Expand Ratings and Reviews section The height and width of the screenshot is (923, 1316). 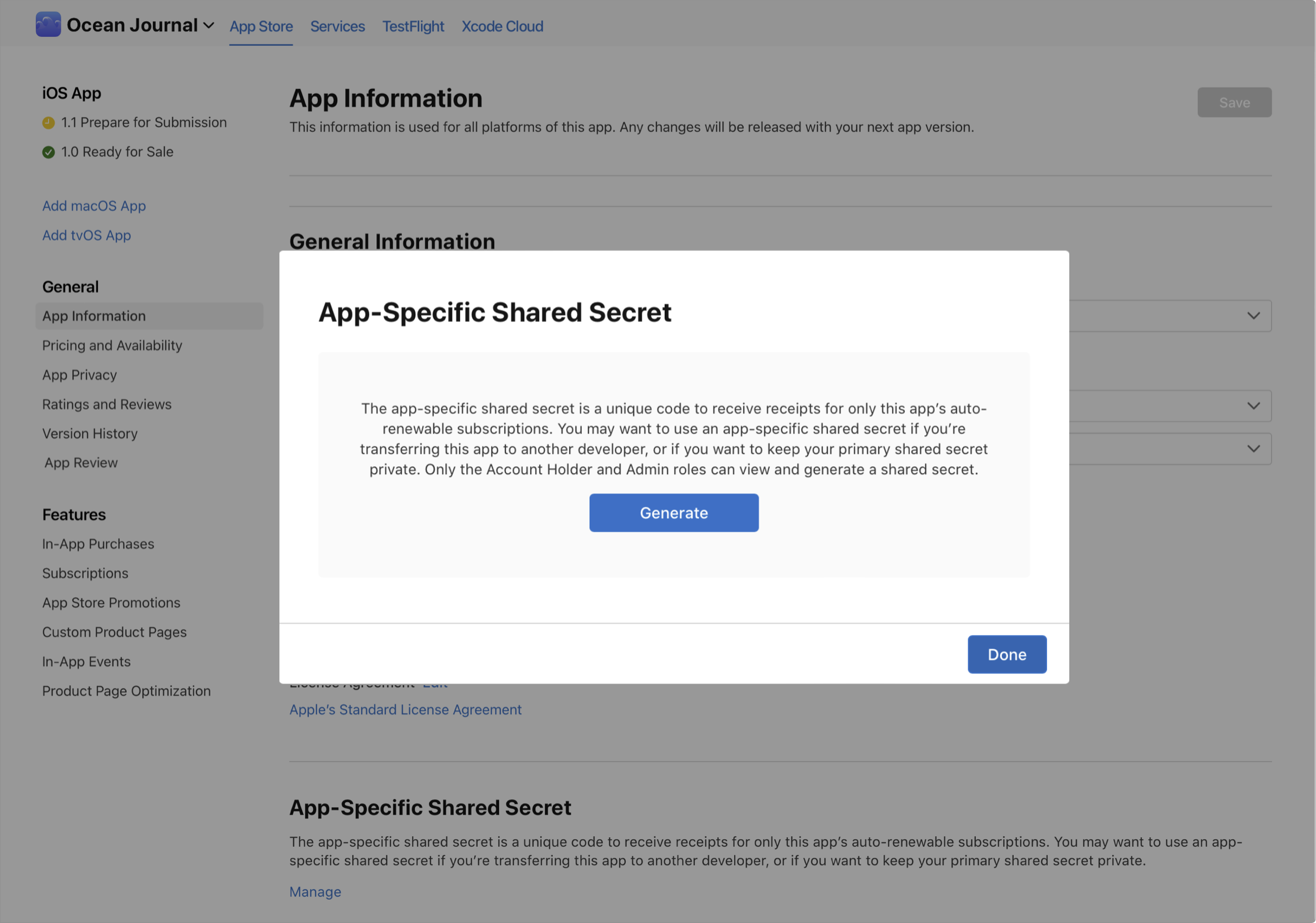click(106, 404)
